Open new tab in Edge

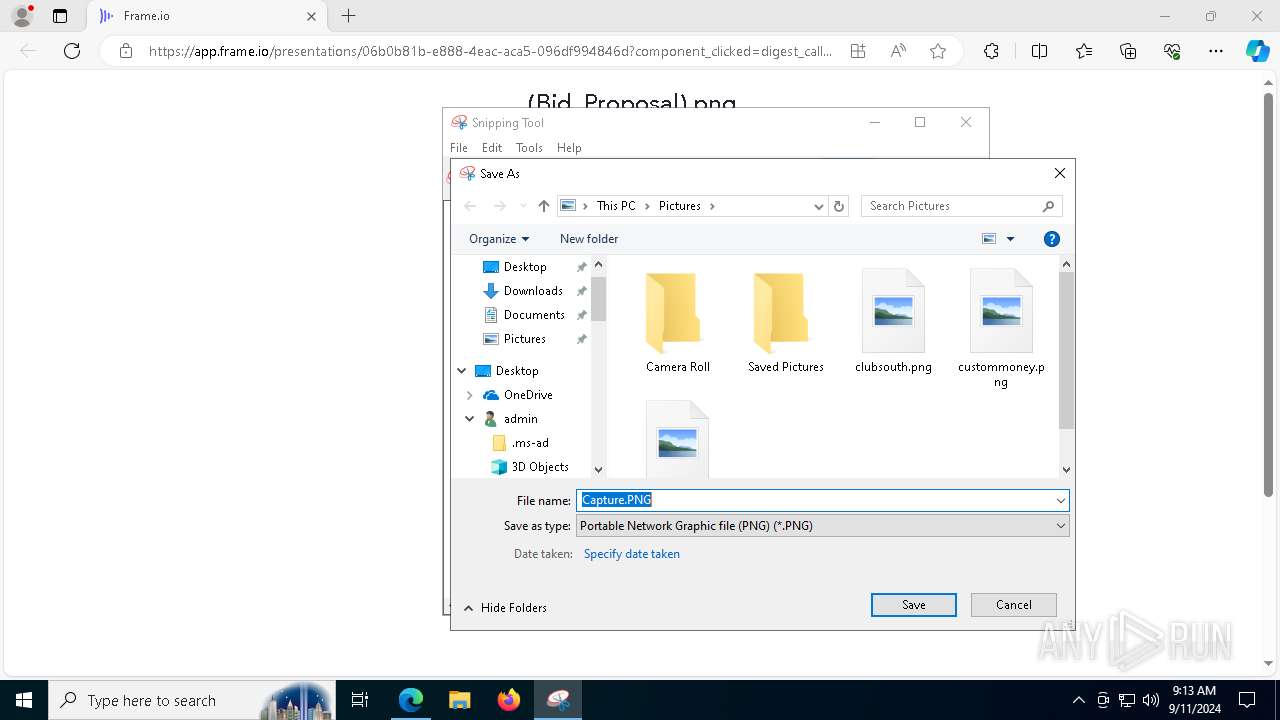pyautogui.click(x=348, y=16)
